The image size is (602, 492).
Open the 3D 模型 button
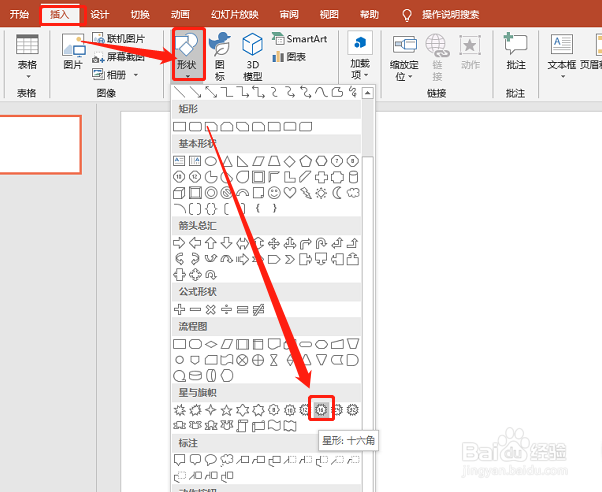[x=253, y=56]
